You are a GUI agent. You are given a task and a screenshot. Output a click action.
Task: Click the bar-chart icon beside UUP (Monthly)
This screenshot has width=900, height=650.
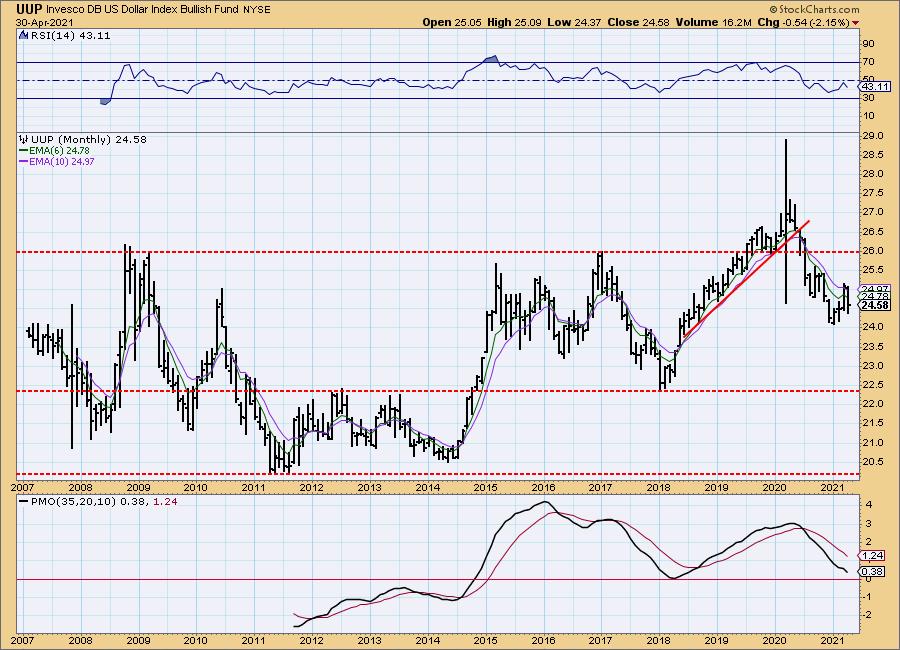click(24, 139)
